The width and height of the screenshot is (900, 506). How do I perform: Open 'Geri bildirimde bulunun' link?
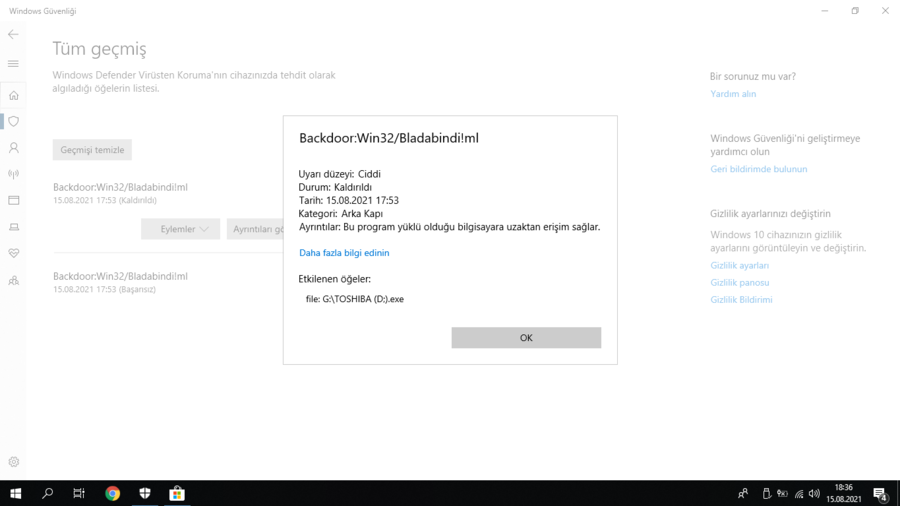tap(758, 169)
